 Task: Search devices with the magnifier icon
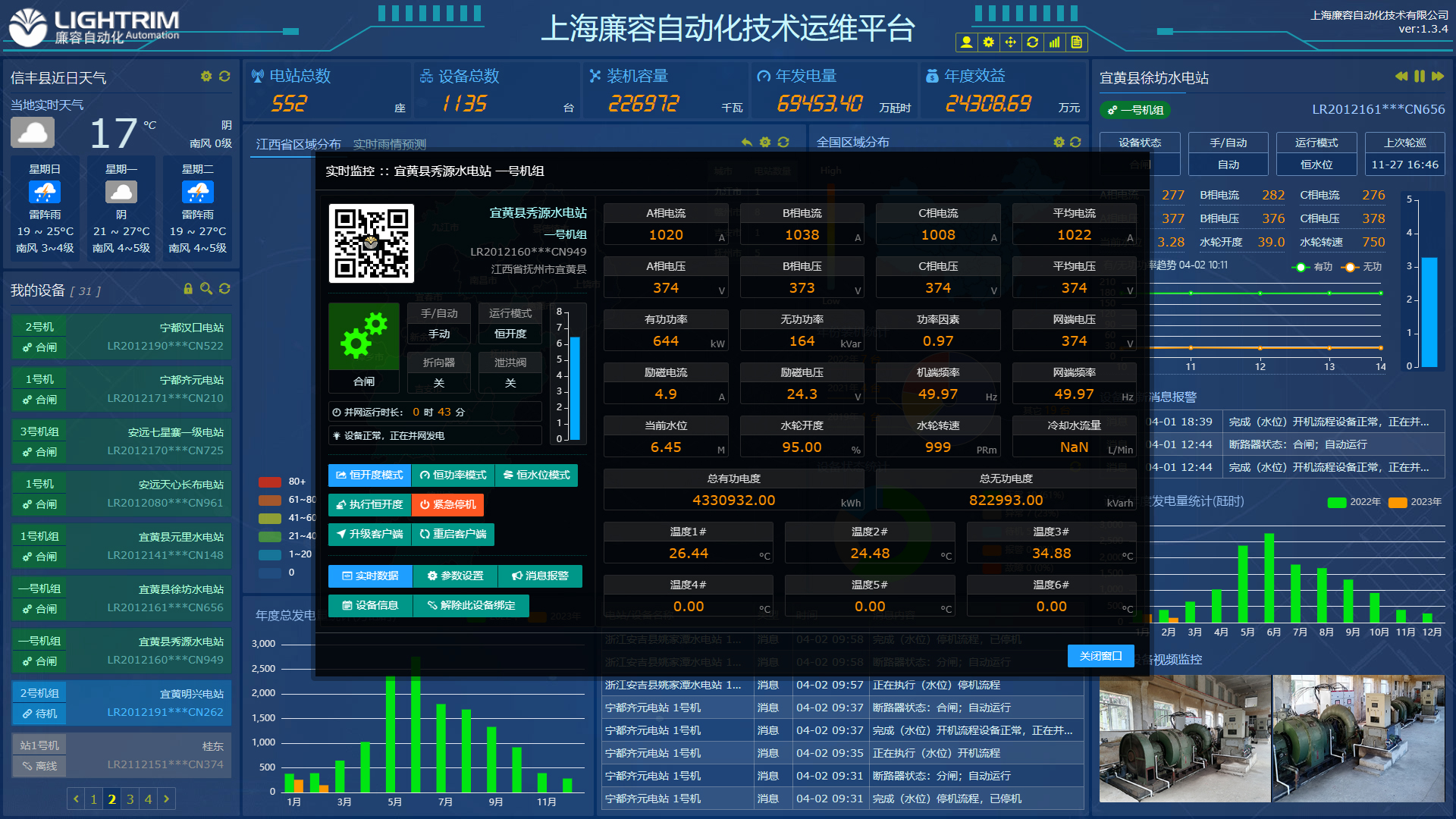206,289
